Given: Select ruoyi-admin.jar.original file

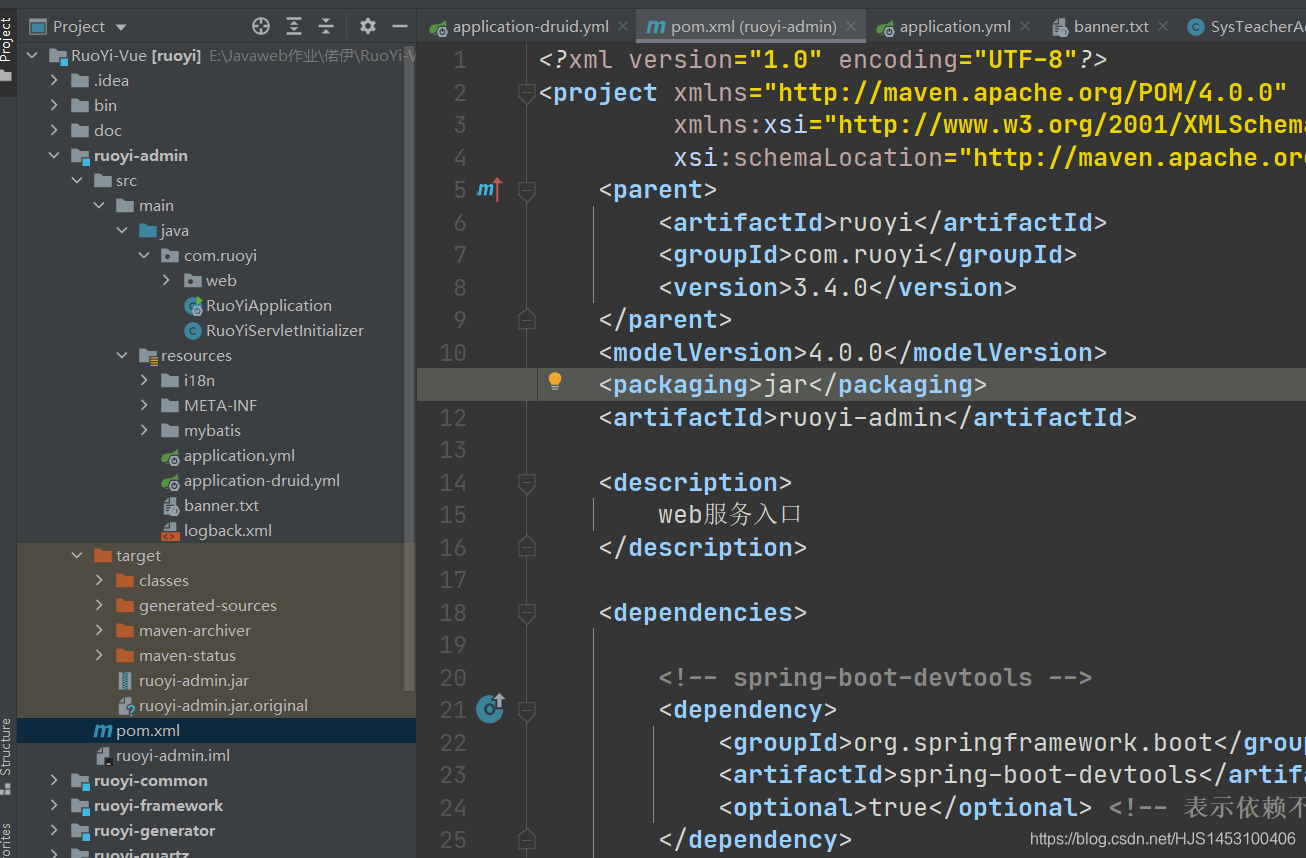Looking at the screenshot, I should (212, 705).
